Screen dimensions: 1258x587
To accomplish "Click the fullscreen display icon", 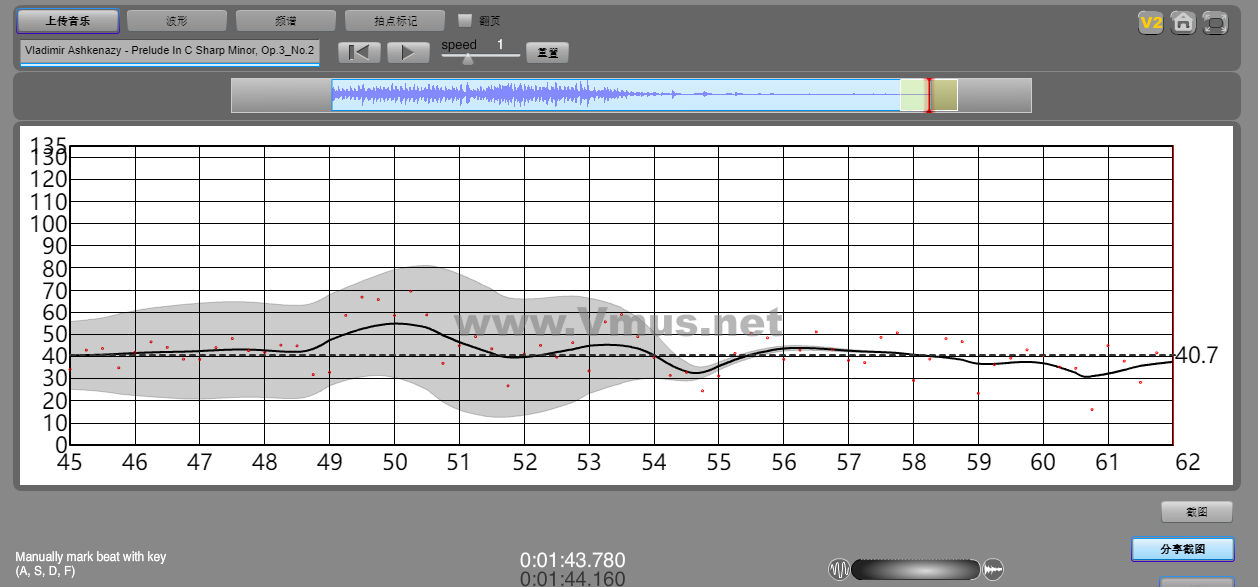I will coord(1215,22).
